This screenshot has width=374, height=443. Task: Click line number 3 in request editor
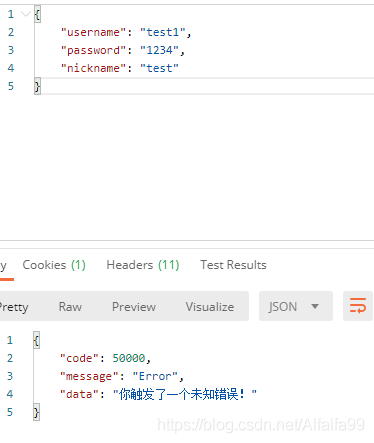[x=11, y=50]
